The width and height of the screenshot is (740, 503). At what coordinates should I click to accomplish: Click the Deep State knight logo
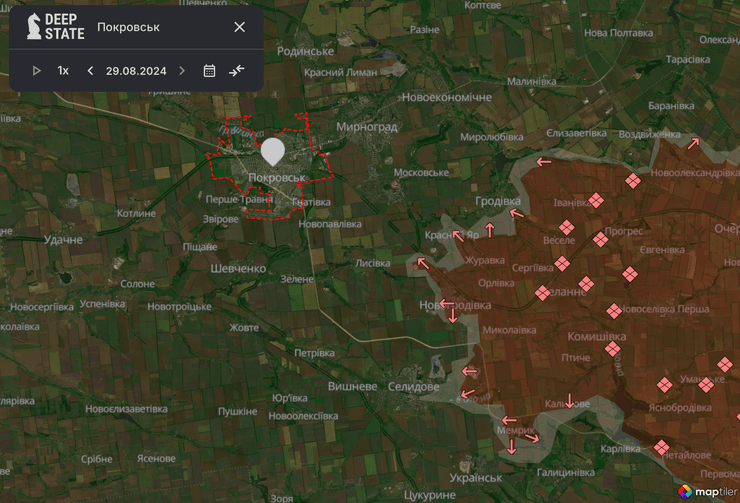tap(35, 26)
